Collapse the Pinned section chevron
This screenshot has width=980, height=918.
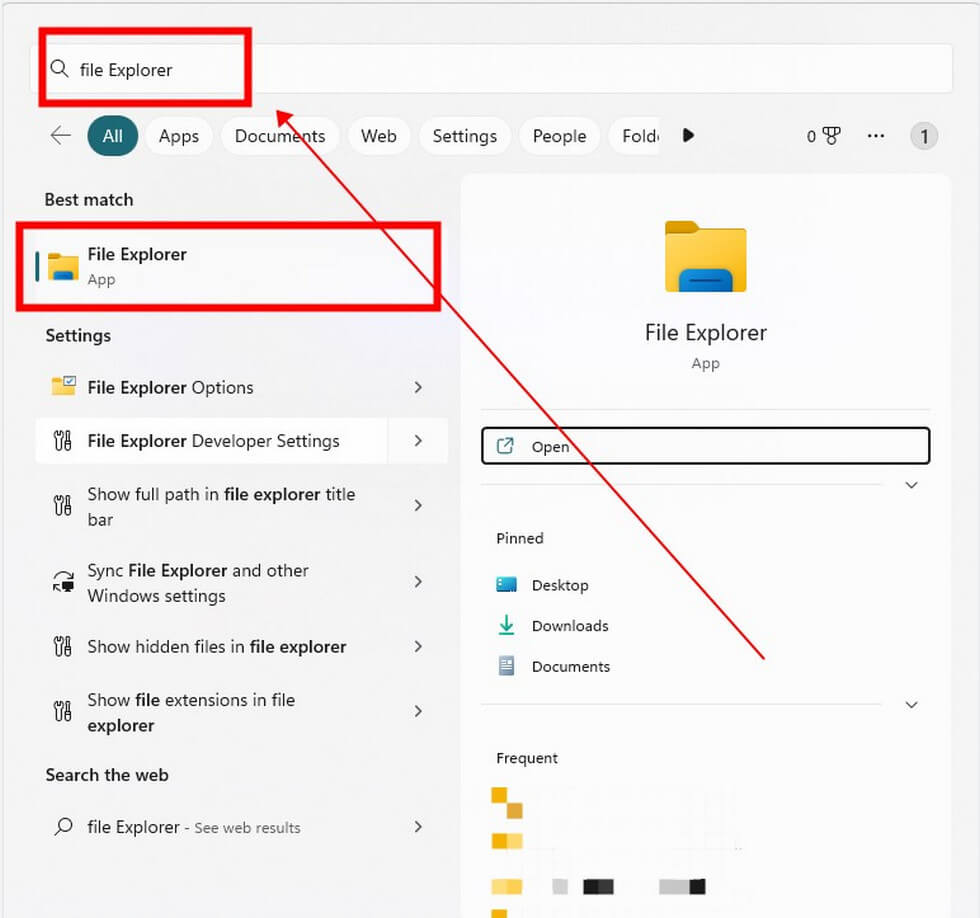[911, 705]
